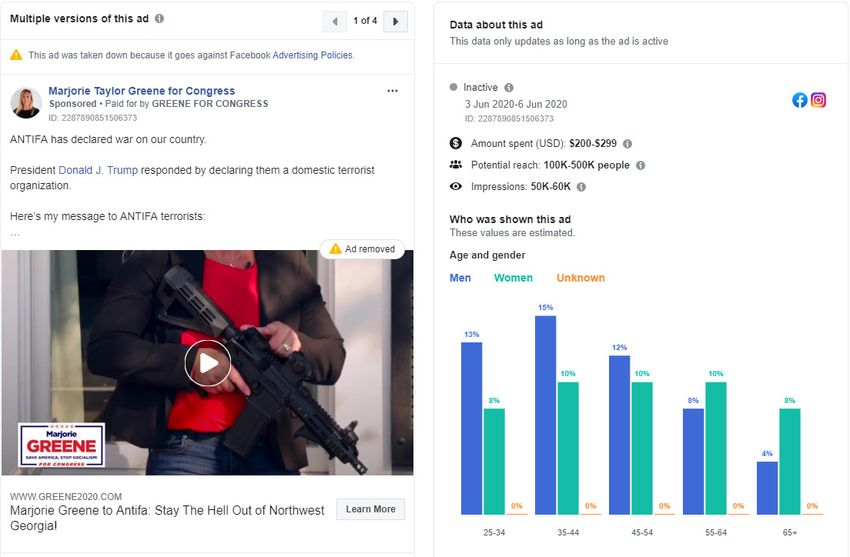850x557 pixels.
Task: Toggle Unknown legend in age chart
Action: pos(580,278)
